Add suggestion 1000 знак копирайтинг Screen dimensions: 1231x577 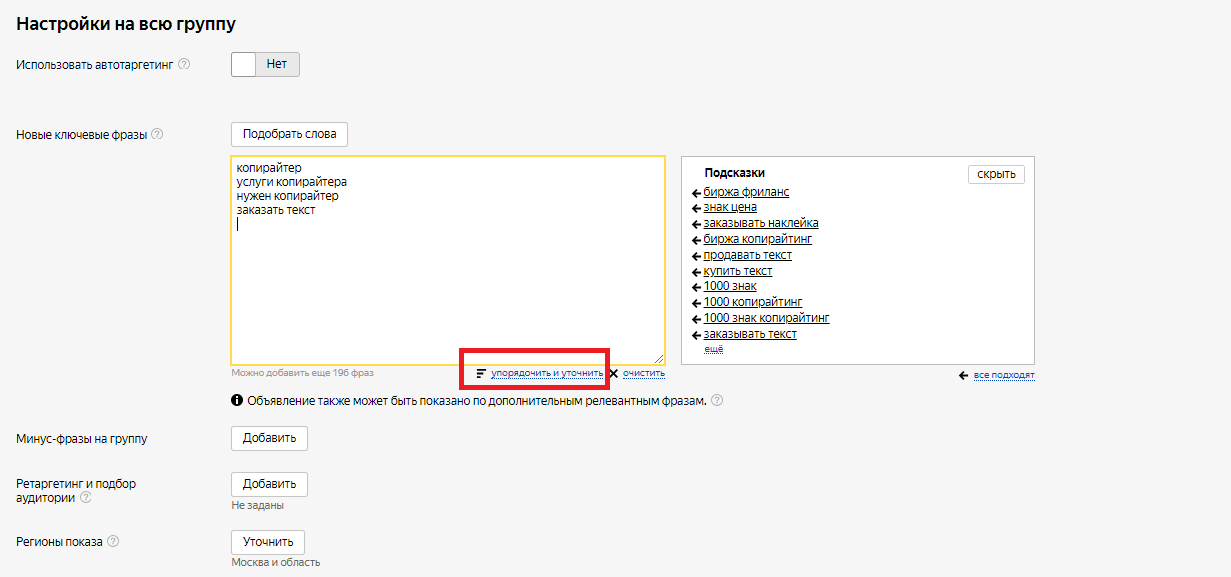pos(766,318)
